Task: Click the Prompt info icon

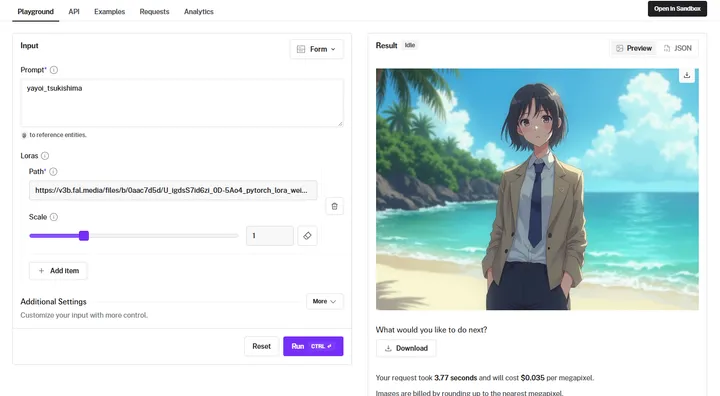Action: coord(54,70)
